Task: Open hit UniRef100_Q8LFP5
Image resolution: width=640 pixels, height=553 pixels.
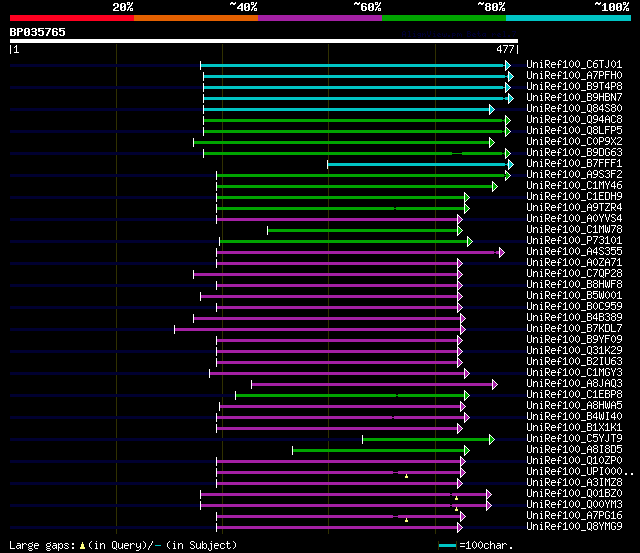Action: [574, 131]
